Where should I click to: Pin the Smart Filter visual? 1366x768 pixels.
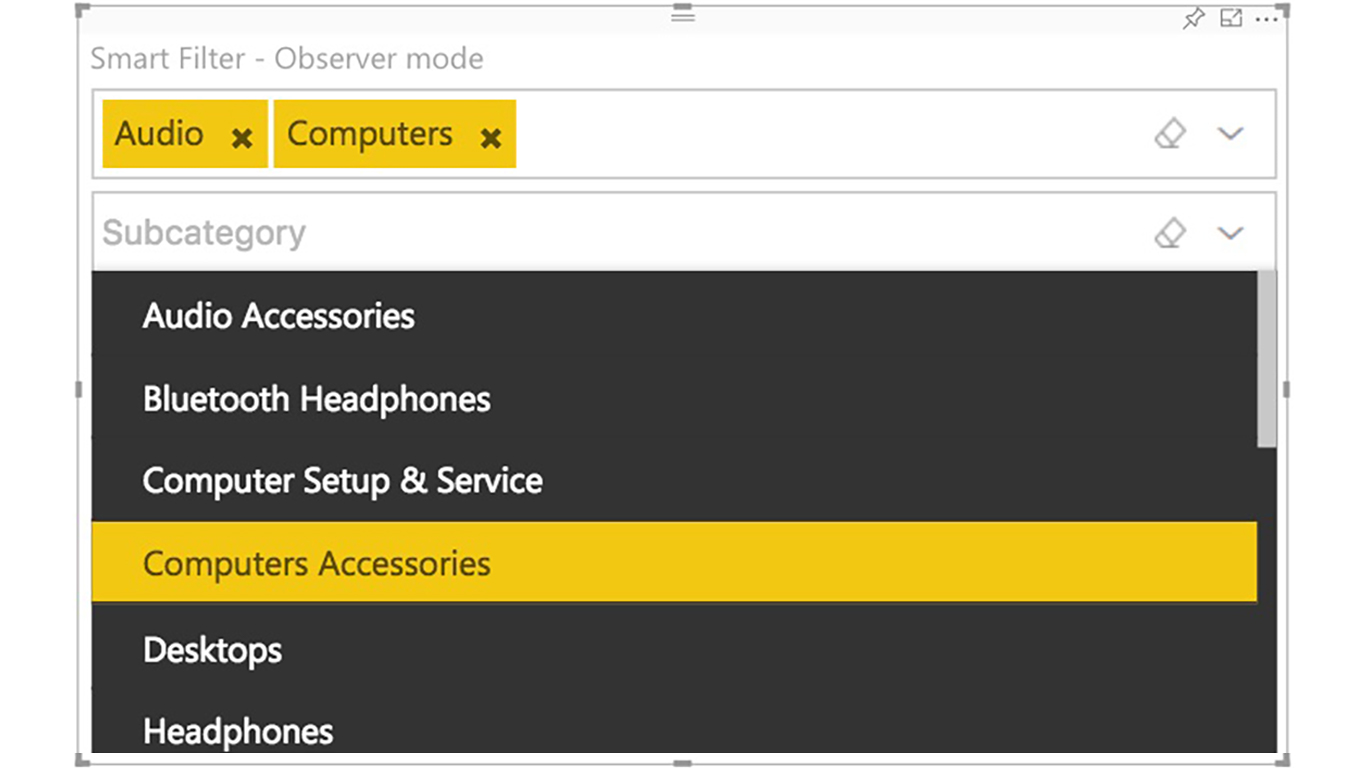(x=1194, y=19)
